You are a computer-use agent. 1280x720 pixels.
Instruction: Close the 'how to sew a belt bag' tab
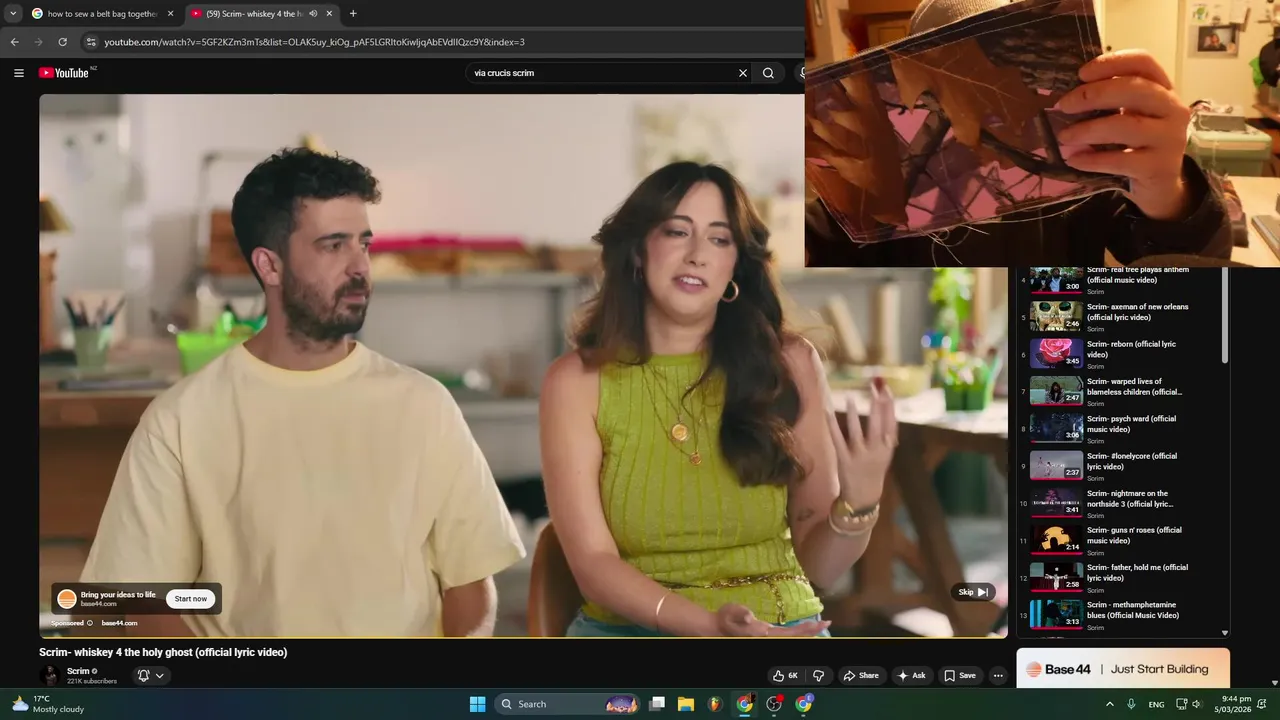point(170,14)
